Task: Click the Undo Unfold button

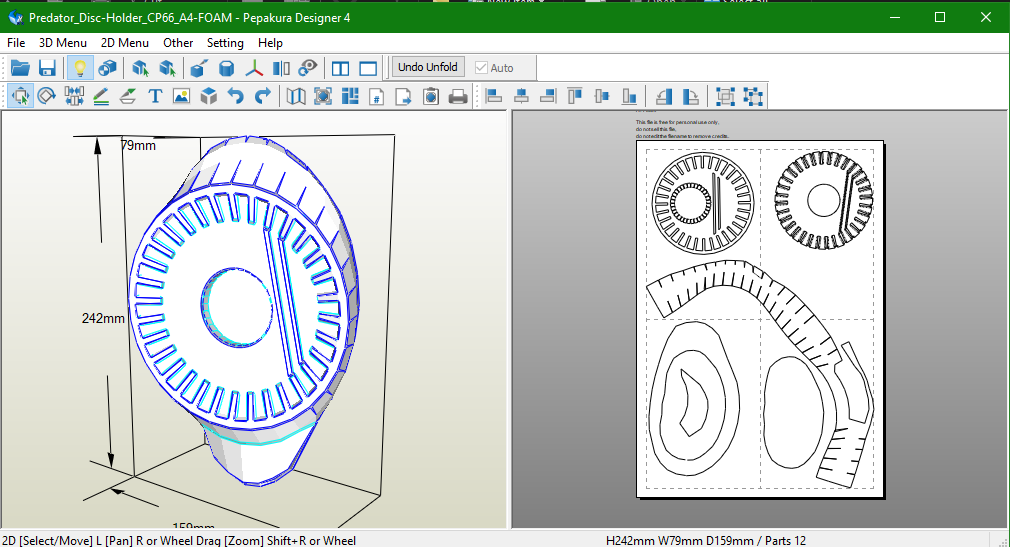Action: (428, 67)
